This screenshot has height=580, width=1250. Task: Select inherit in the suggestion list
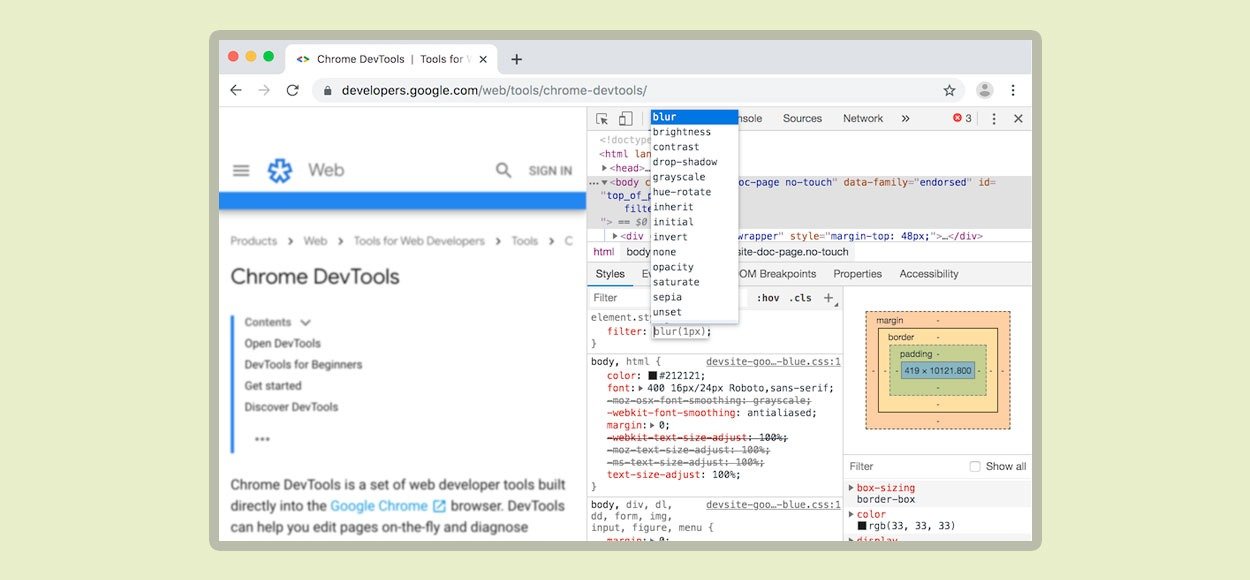[694, 207]
